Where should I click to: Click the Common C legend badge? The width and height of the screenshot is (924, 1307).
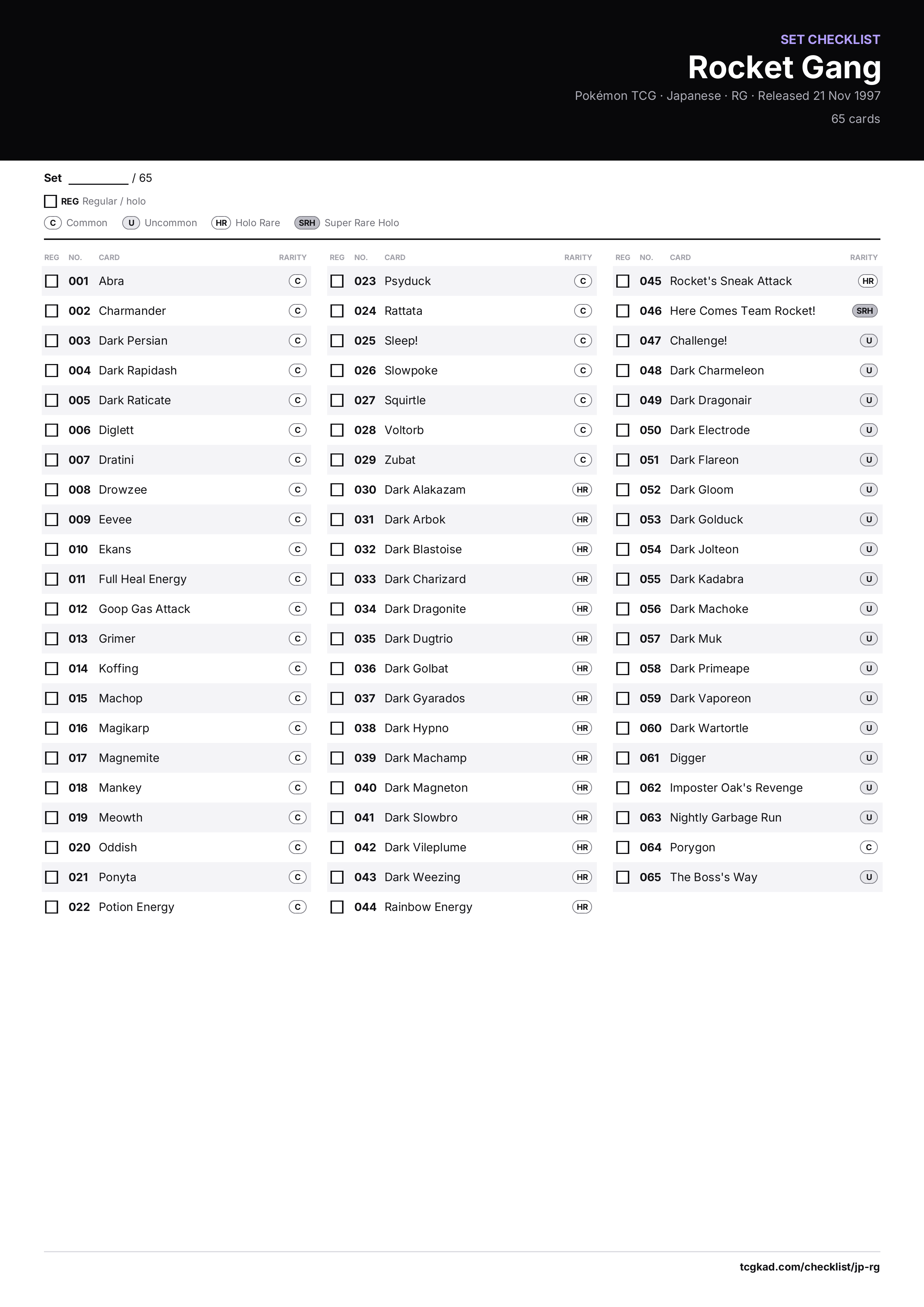tap(53, 222)
